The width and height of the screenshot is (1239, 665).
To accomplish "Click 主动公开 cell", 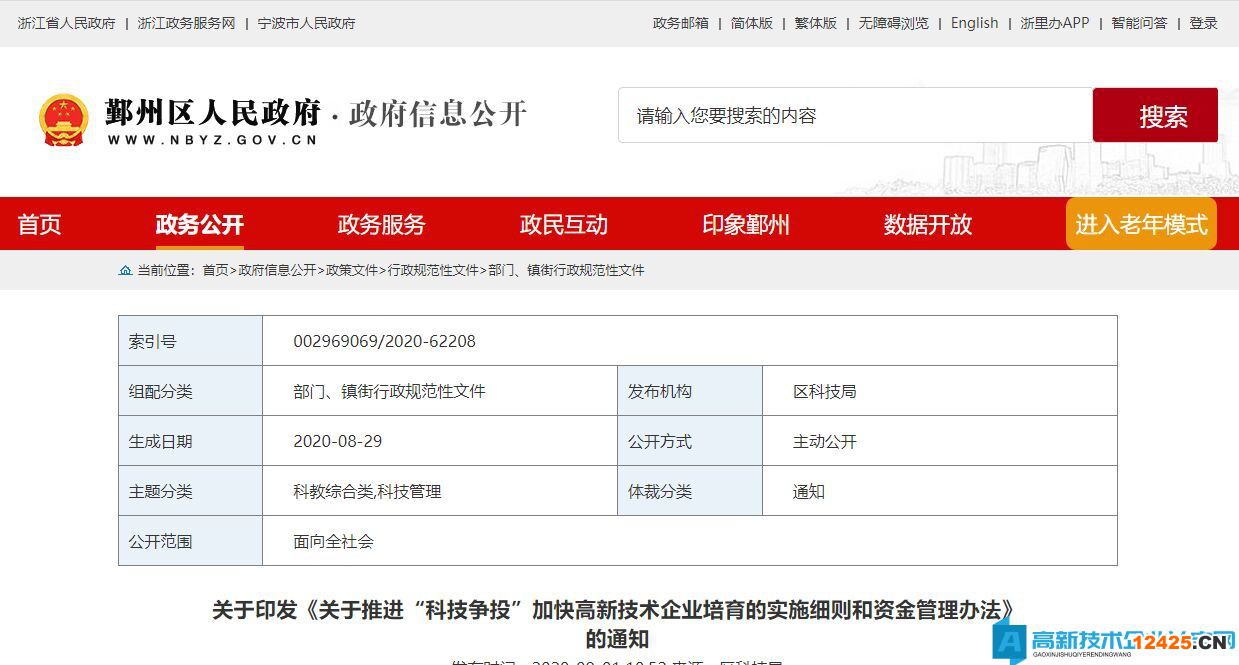I will click(825, 441).
